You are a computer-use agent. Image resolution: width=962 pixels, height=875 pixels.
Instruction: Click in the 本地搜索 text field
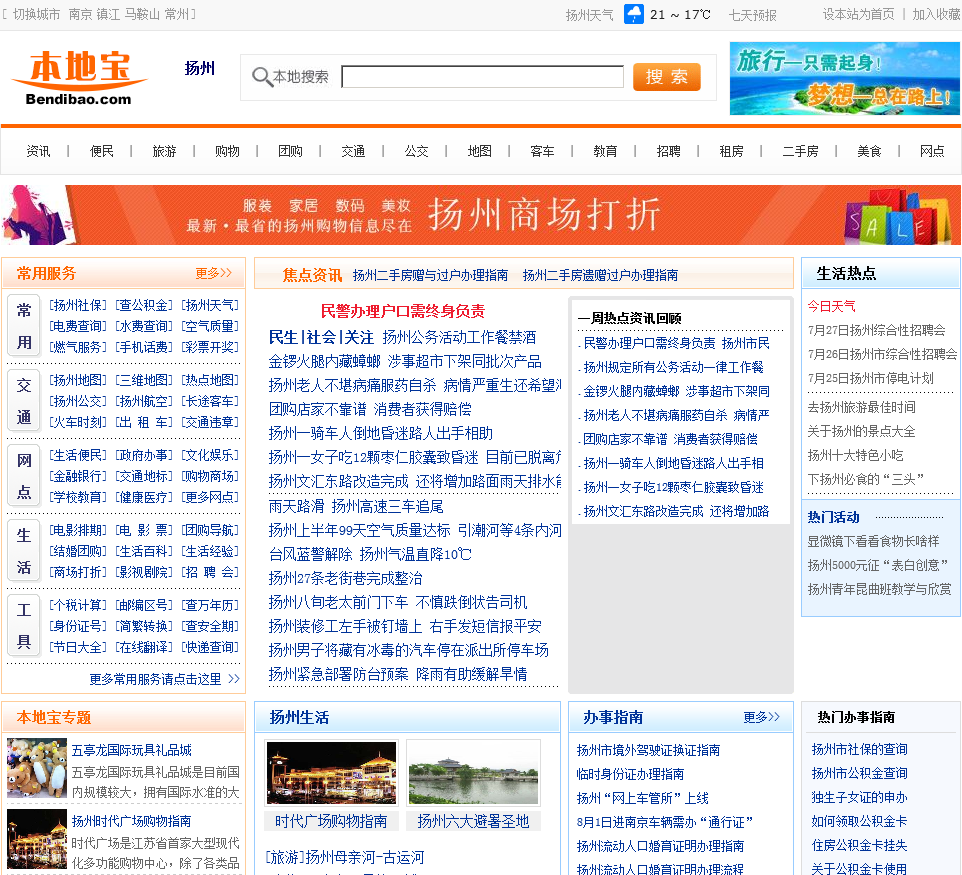point(482,77)
